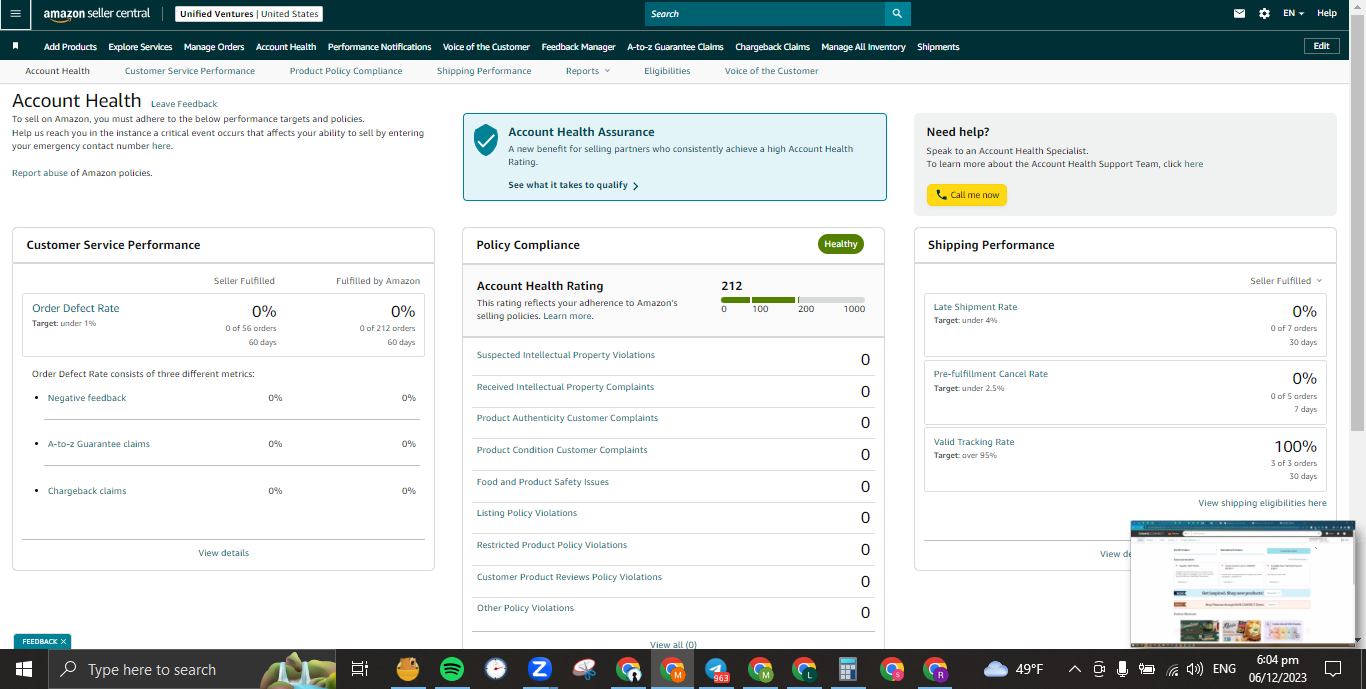Viewport: 1366px width, 689px height.
Task: Go to Manage Orders
Action: pyautogui.click(x=214, y=47)
